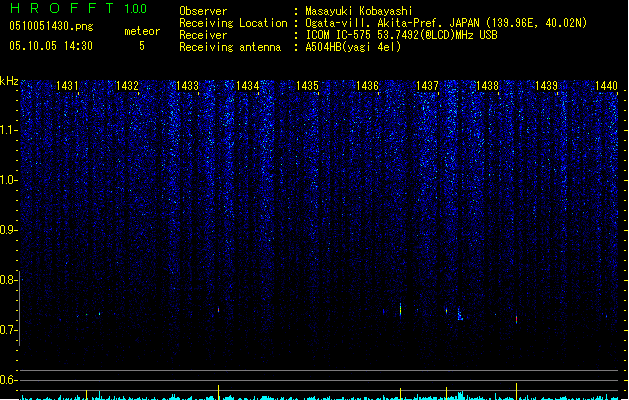629x400 pixels.
Task: Click the tall meteor echo between 1436 and 1437
Action: click(x=400, y=309)
